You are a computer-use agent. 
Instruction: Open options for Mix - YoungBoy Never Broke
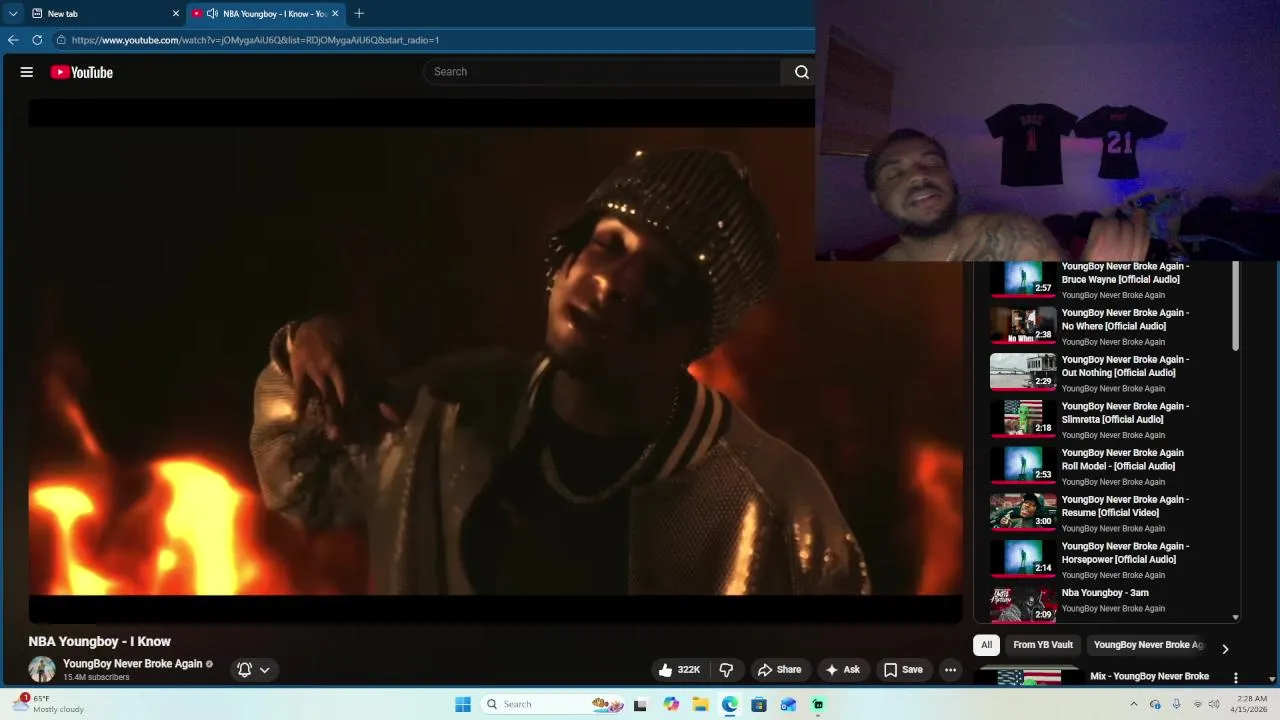coord(1236,678)
